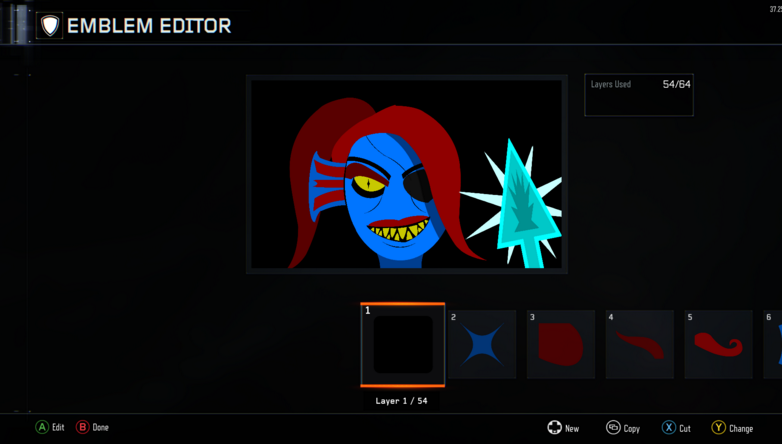Click the Change label text
Image resolution: width=782 pixels, height=444 pixels.
(741, 429)
